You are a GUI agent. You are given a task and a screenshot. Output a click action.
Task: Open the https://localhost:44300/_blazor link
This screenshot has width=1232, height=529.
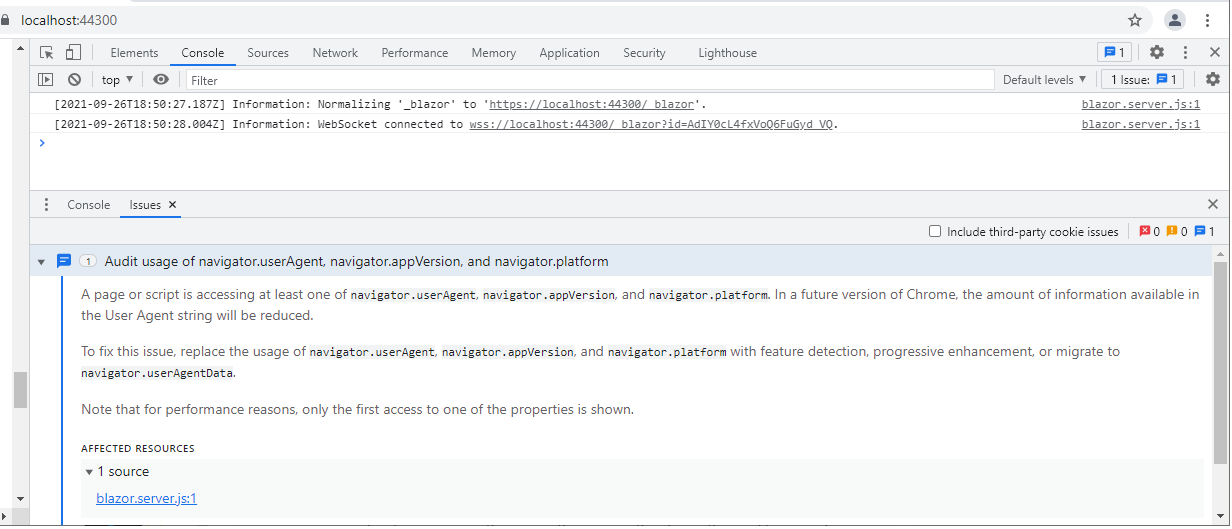click(x=592, y=104)
